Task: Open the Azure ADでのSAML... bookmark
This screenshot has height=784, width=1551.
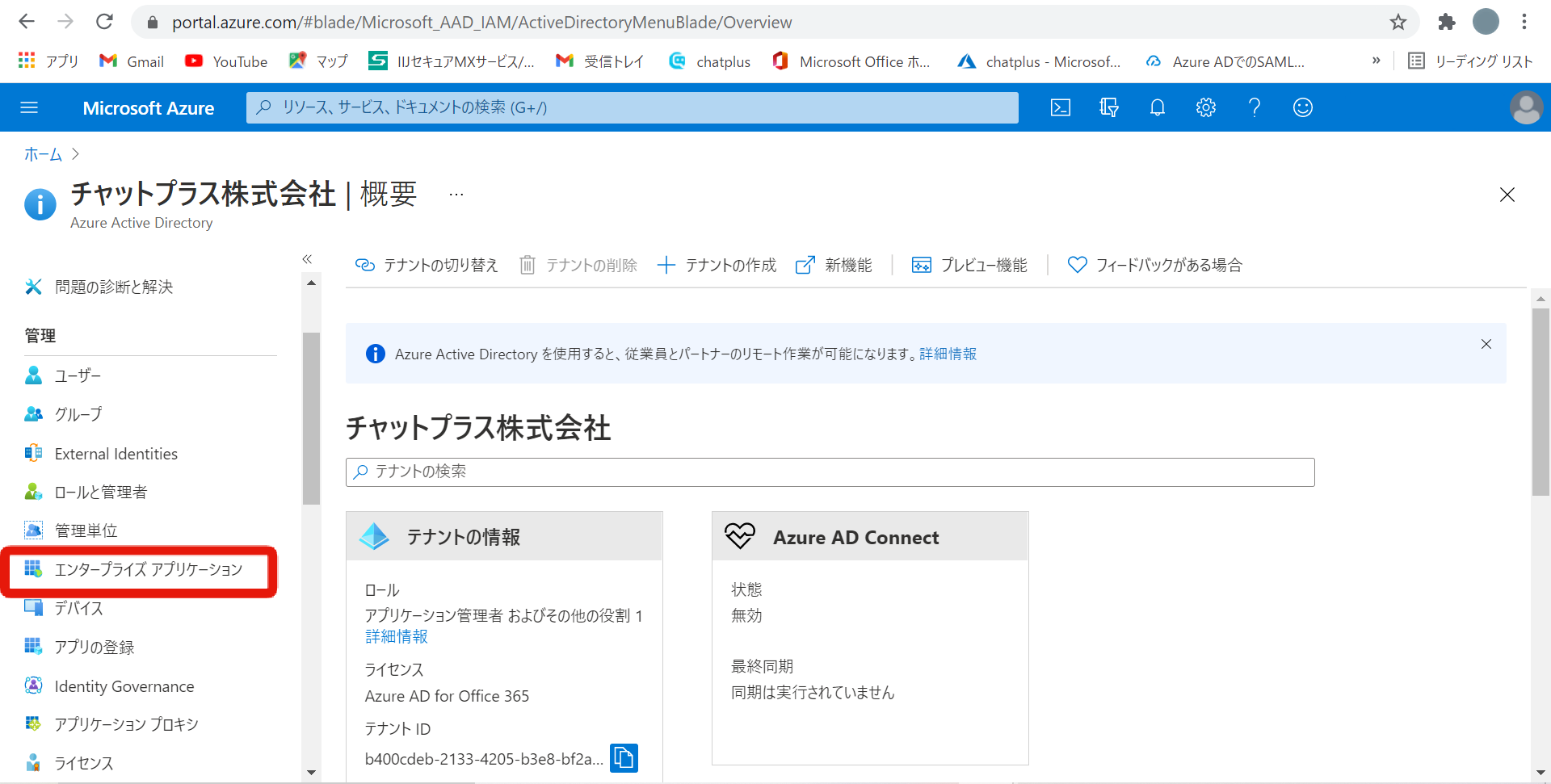Action: pyautogui.click(x=1225, y=61)
